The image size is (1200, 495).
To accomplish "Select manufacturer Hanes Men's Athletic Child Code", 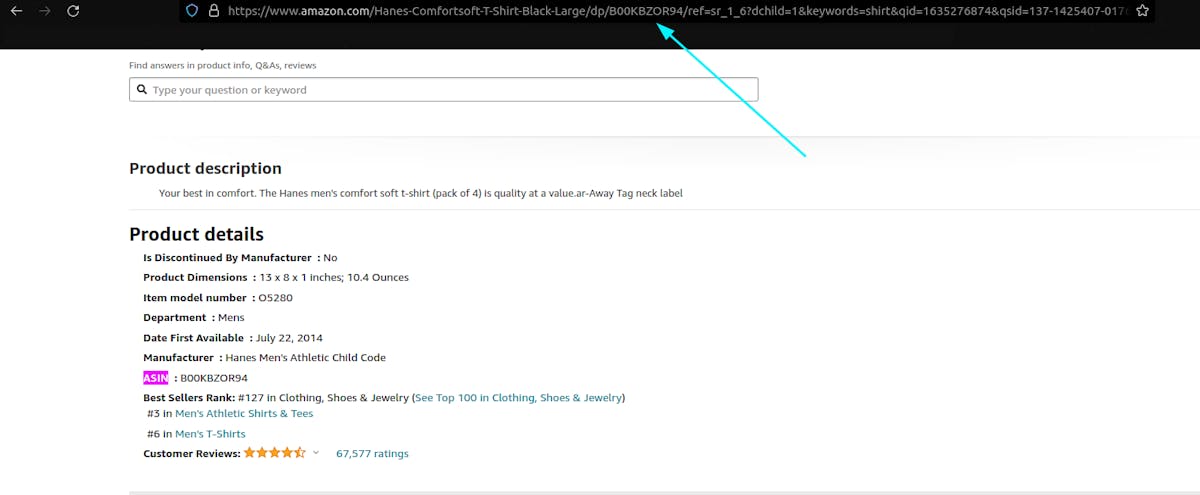I will tap(306, 358).
